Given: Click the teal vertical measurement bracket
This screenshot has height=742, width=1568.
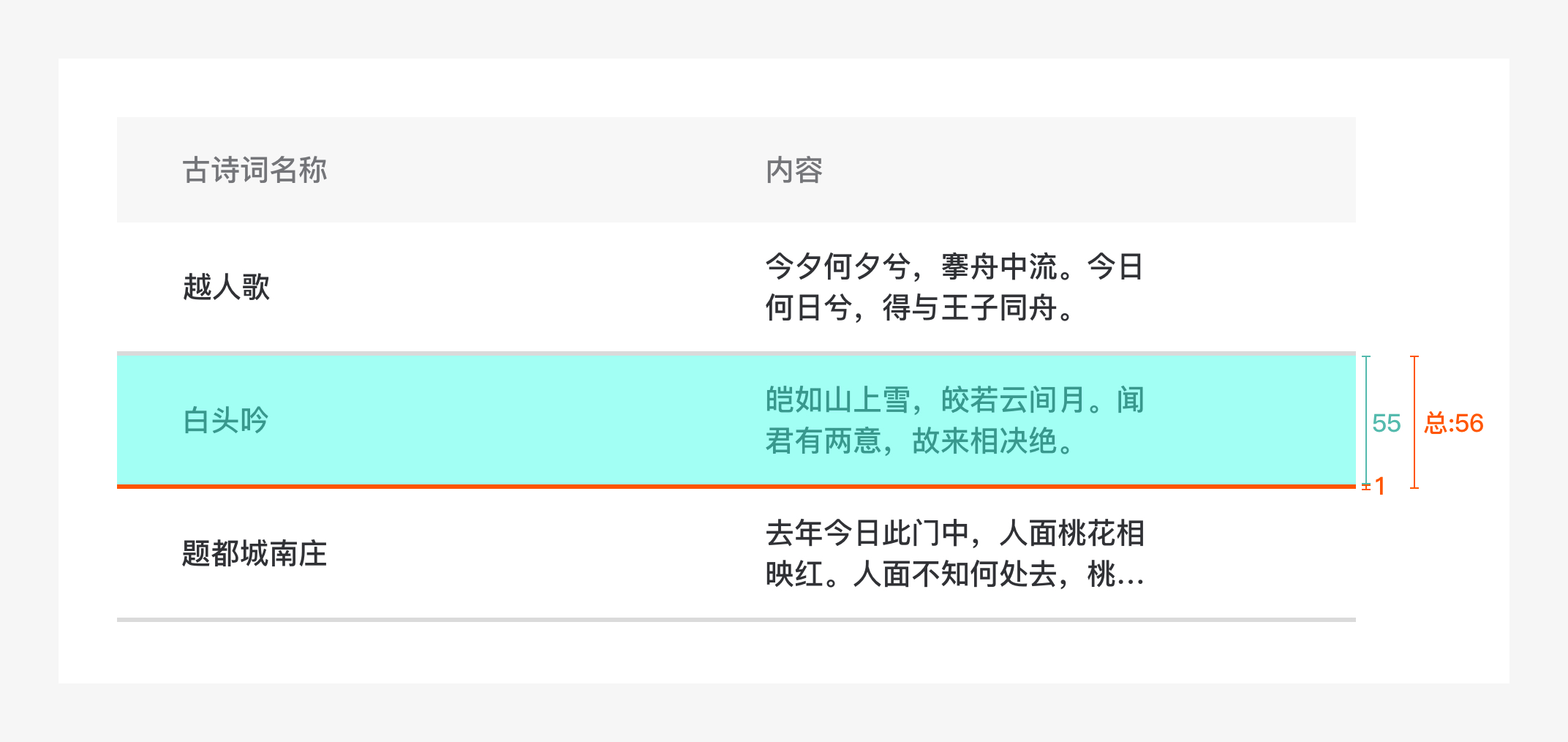Looking at the screenshot, I should (x=1366, y=420).
